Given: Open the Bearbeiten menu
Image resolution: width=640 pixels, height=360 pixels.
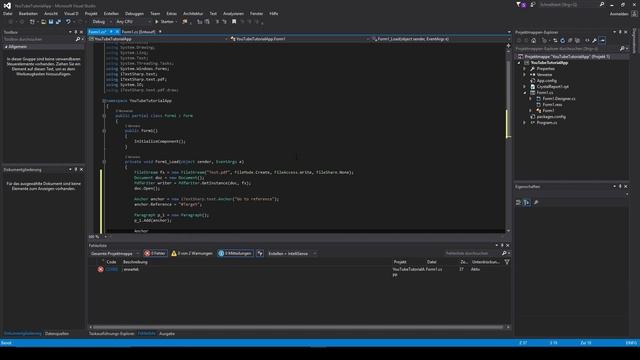Looking at the screenshot, I should (28, 13).
